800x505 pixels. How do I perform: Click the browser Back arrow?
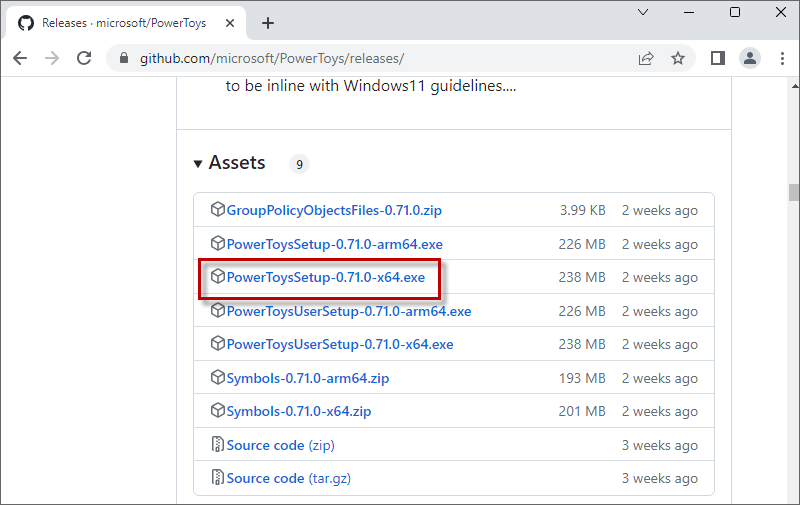coord(20,58)
